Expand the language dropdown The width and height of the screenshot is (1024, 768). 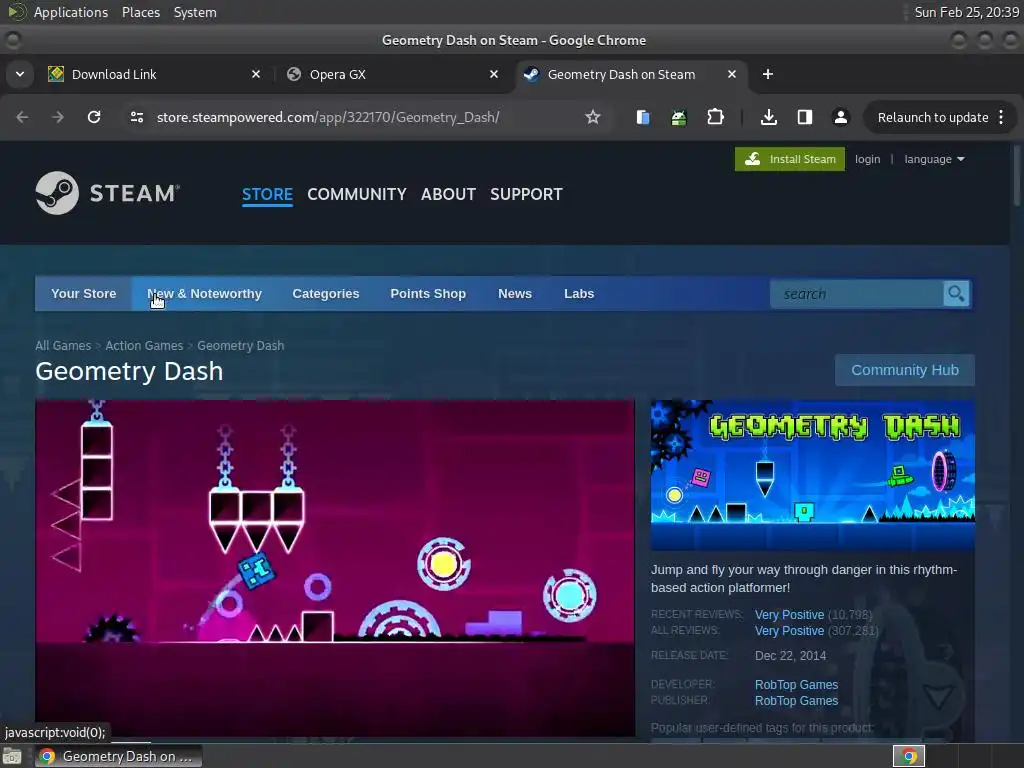pyautogui.click(x=934, y=159)
